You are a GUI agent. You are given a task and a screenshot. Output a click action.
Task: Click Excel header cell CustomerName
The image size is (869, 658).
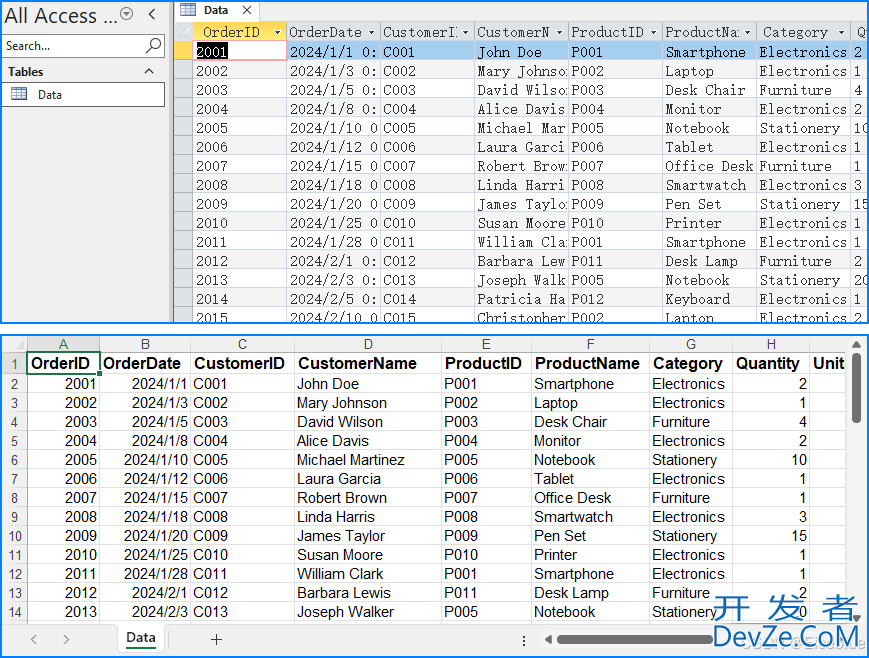pyautogui.click(x=368, y=364)
